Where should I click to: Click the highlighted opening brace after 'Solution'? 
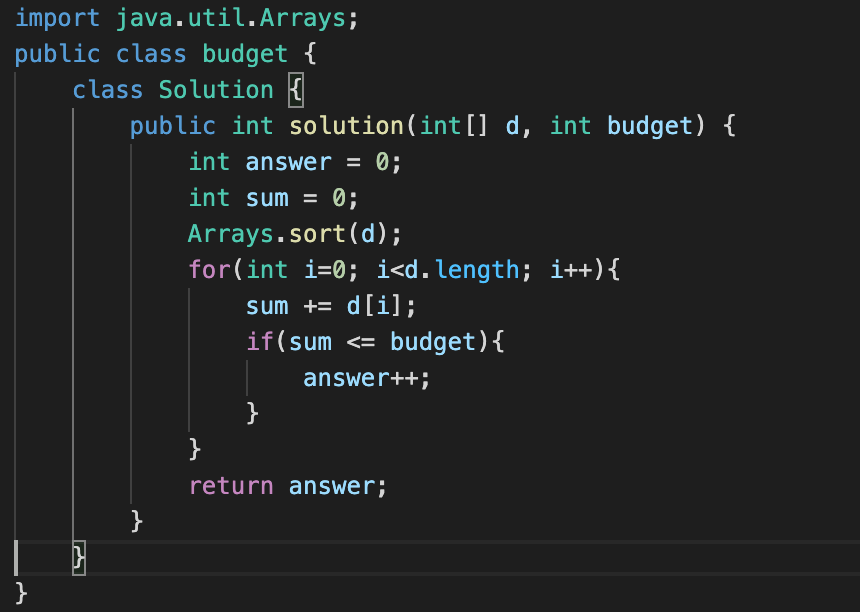click(296, 90)
